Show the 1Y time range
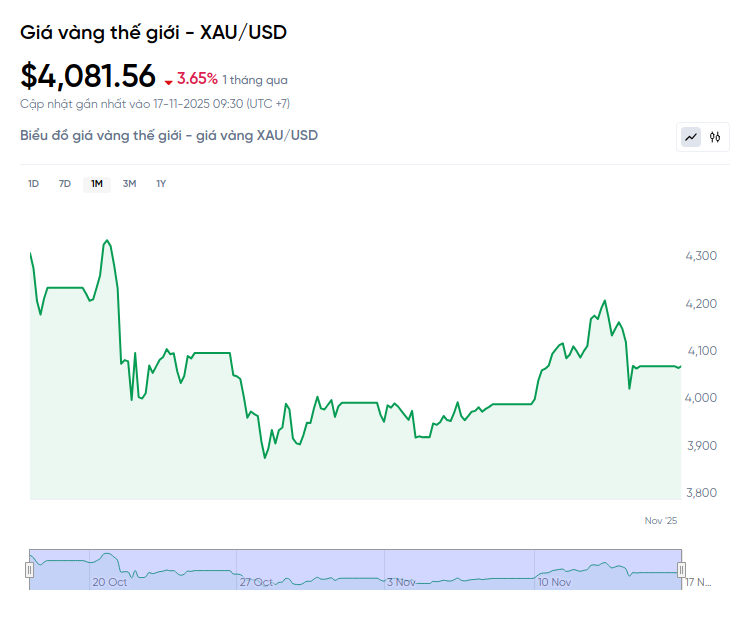Viewport: 750px width, 634px height. tap(161, 183)
